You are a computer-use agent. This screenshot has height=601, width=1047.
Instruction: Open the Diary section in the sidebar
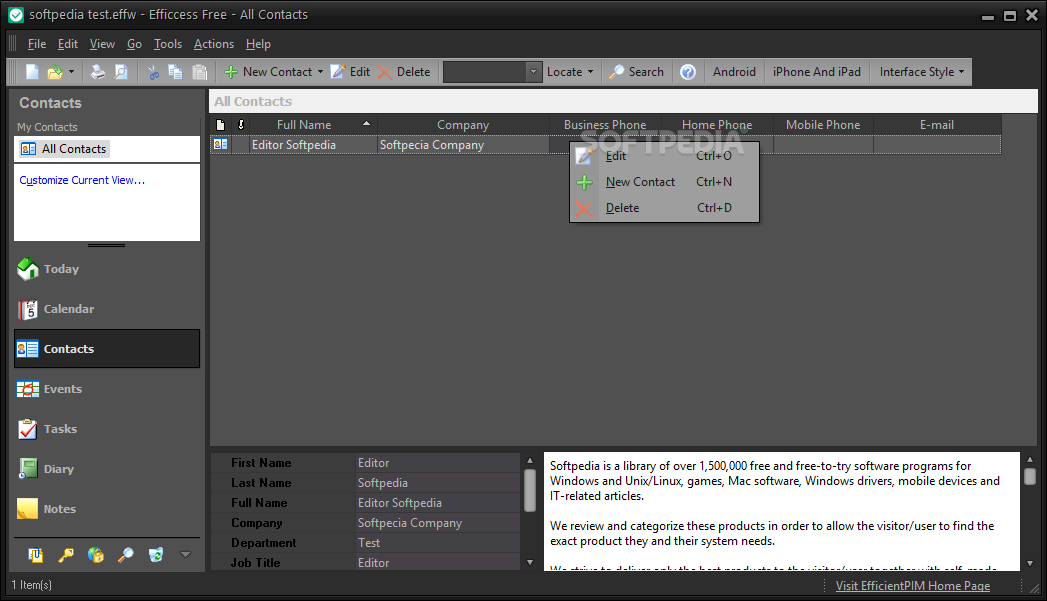click(107, 469)
